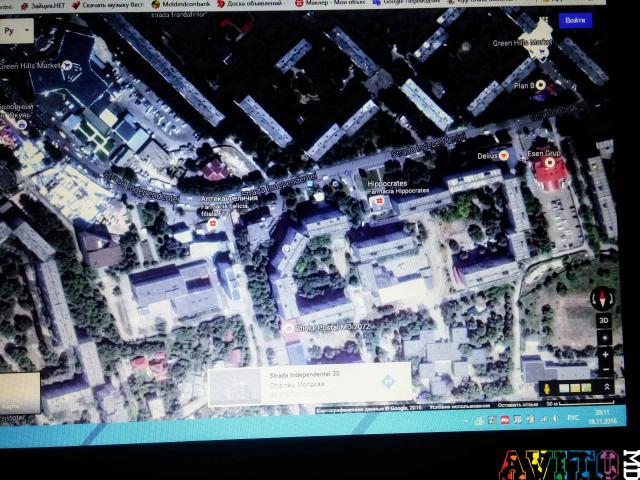Select the Oficiul Postal MD-2072 marker
This screenshot has width=640, height=480.
[x=289, y=327]
